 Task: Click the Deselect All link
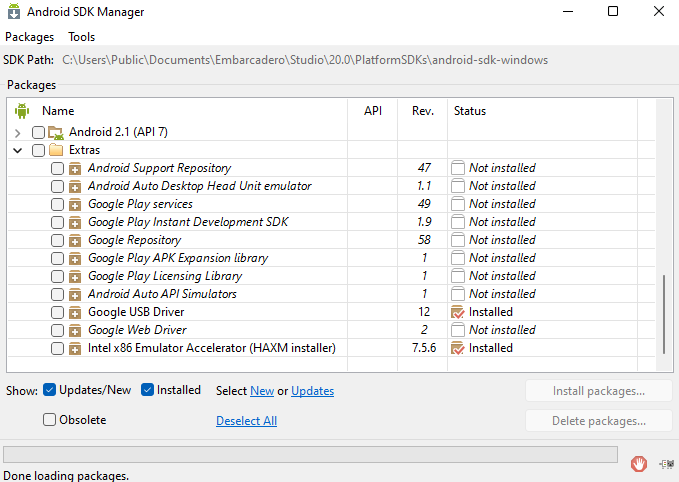point(246,421)
